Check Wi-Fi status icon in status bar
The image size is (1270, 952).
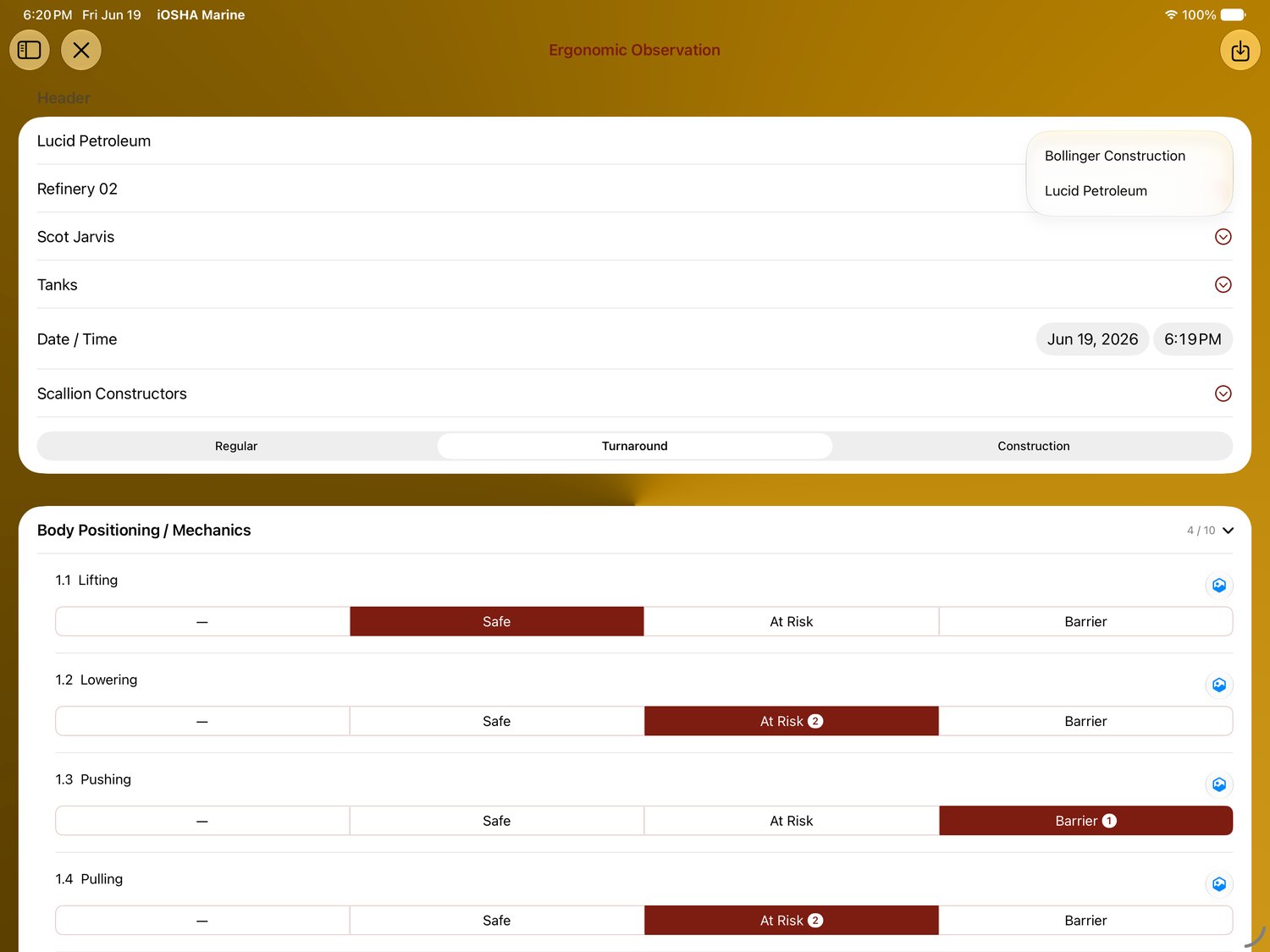(1171, 15)
